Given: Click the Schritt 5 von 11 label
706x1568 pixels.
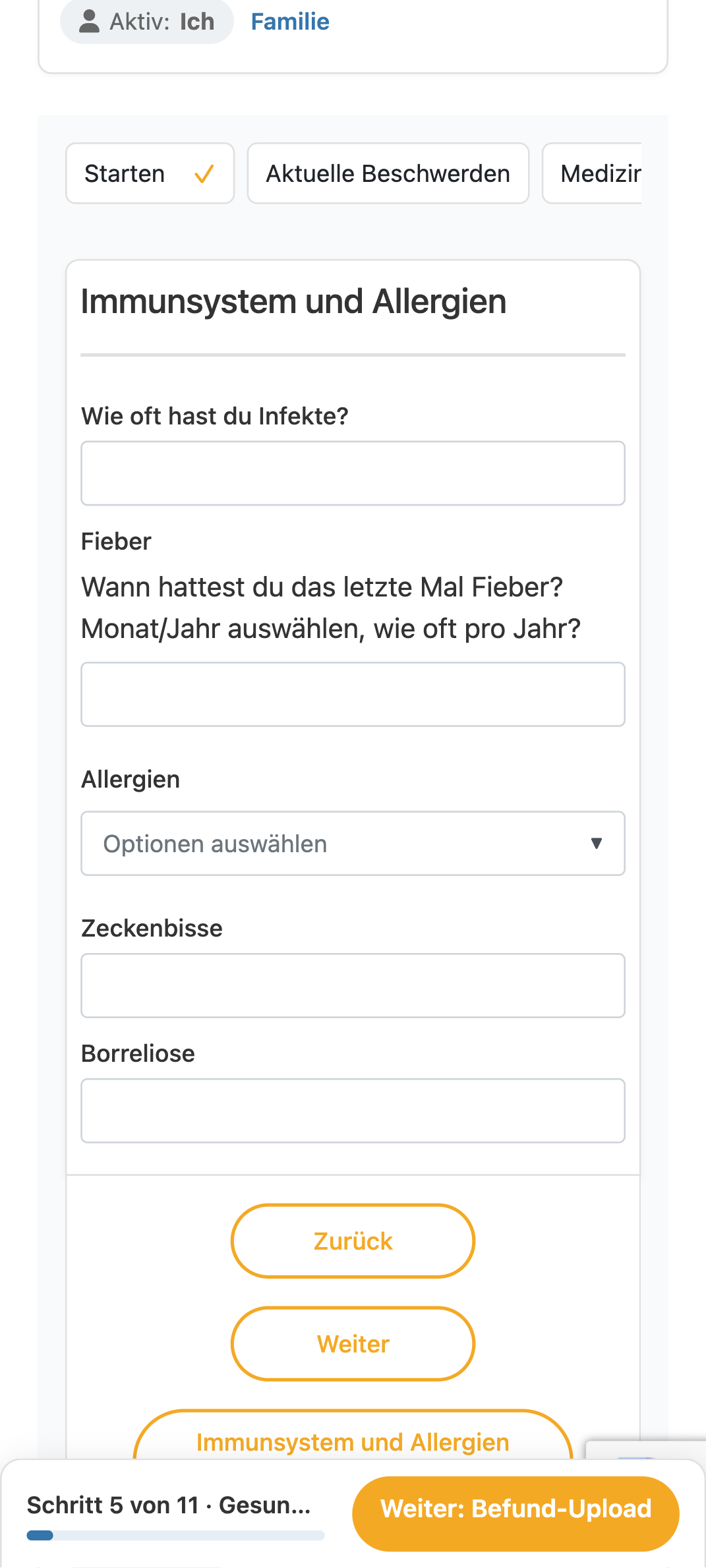Looking at the screenshot, I should click(113, 1505).
